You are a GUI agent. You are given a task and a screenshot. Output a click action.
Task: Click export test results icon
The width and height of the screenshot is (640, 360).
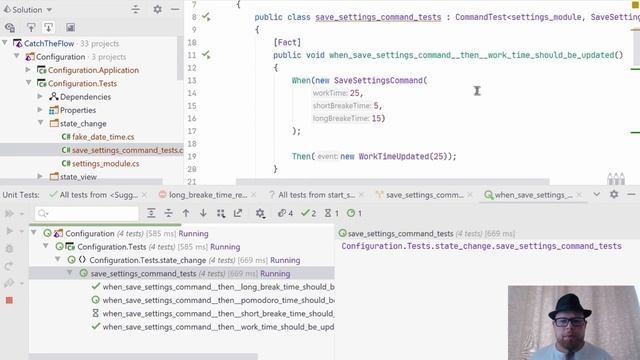pos(238,213)
